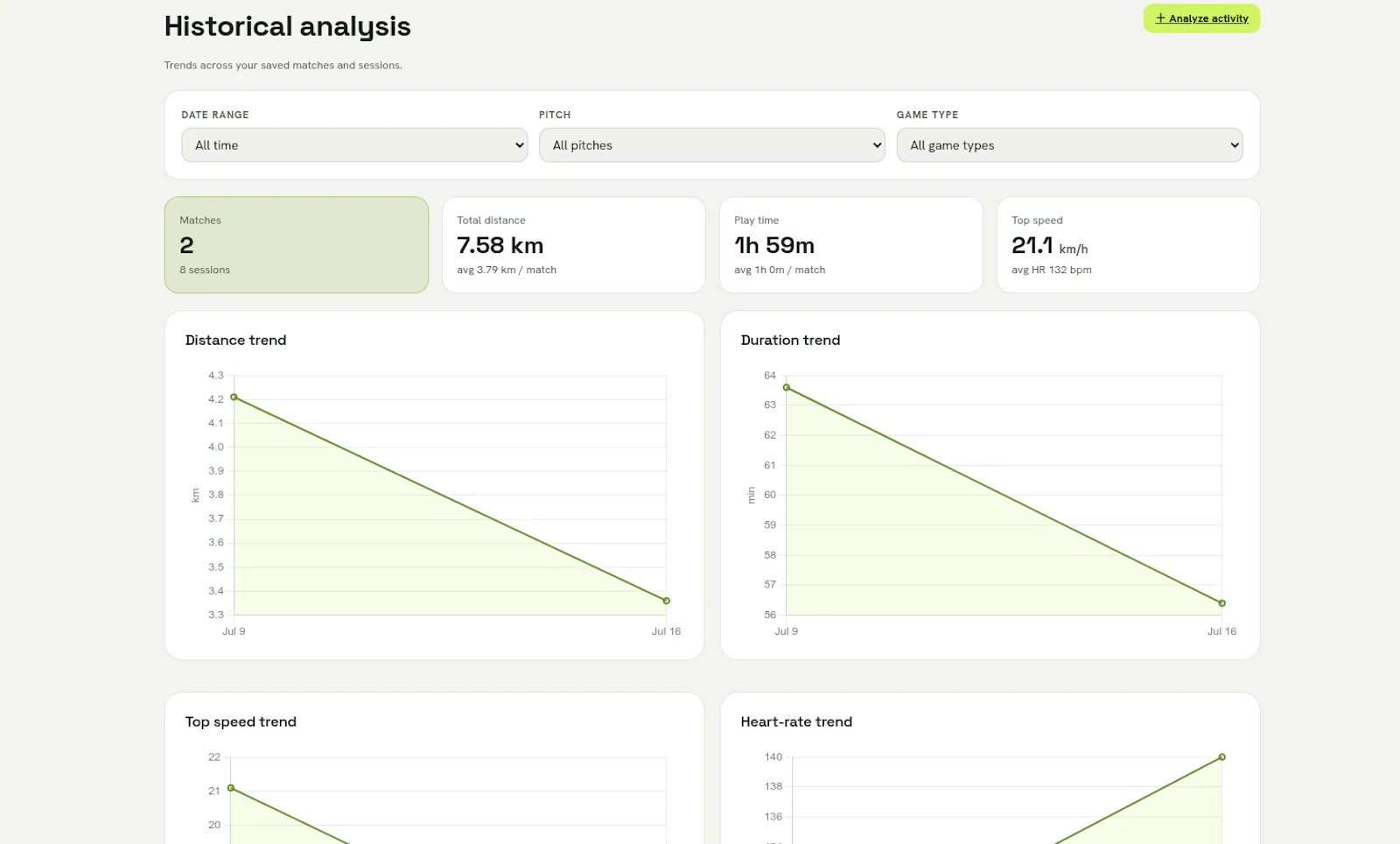Click the 'Trends across your saved matches' subtitle
The height and width of the screenshot is (844, 1400).
[283, 66]
